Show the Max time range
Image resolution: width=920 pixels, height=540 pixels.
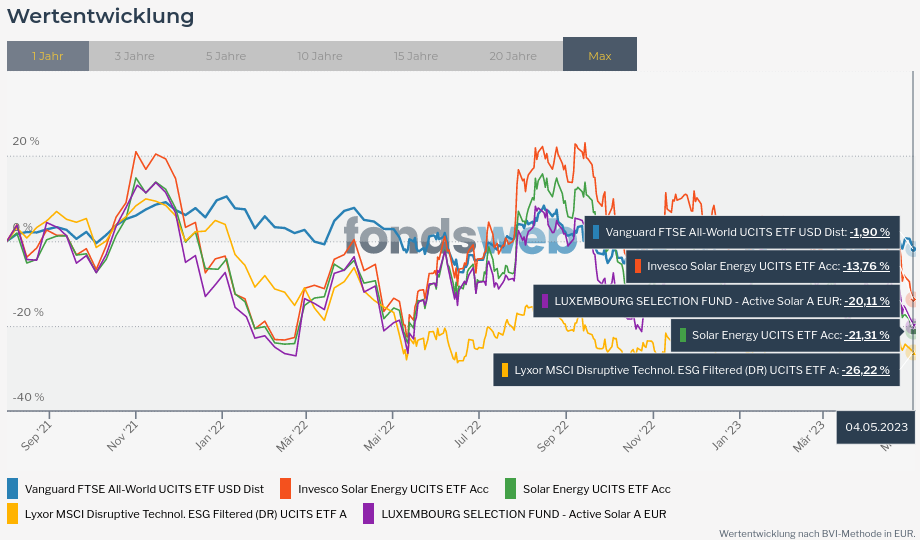(x=600, y=56)
